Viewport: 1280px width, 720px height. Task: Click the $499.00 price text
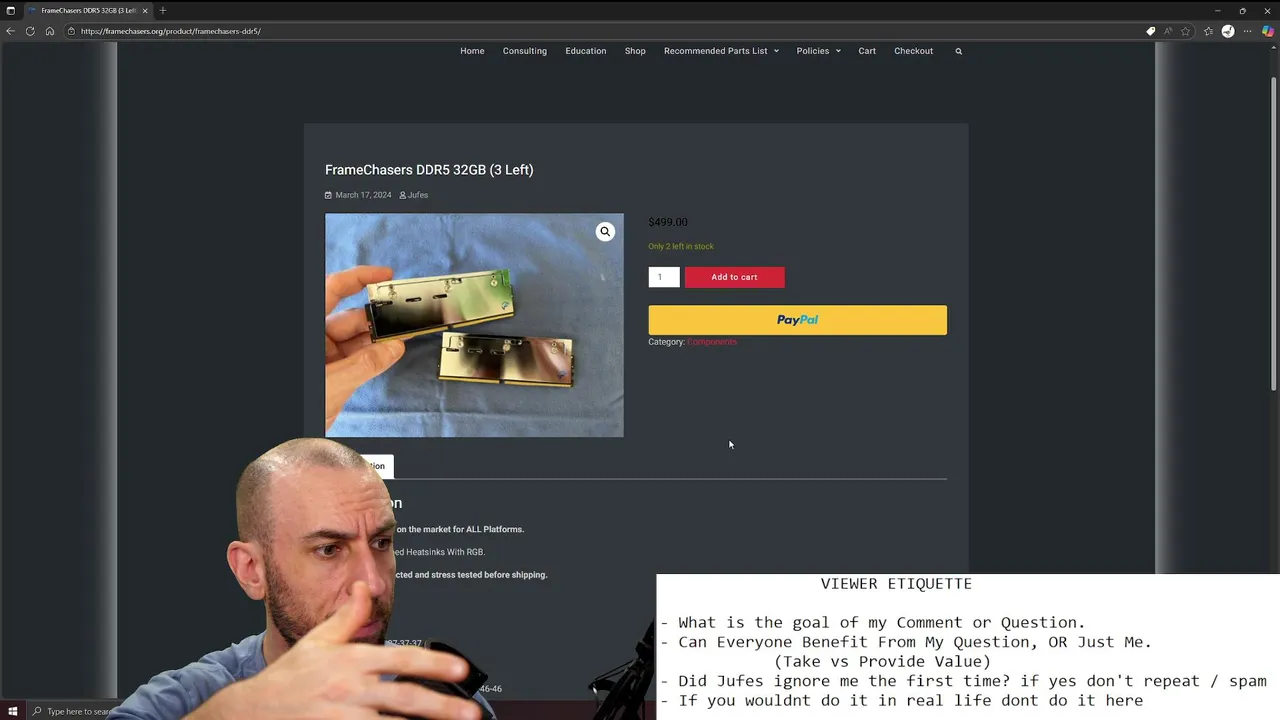[668, 222]
